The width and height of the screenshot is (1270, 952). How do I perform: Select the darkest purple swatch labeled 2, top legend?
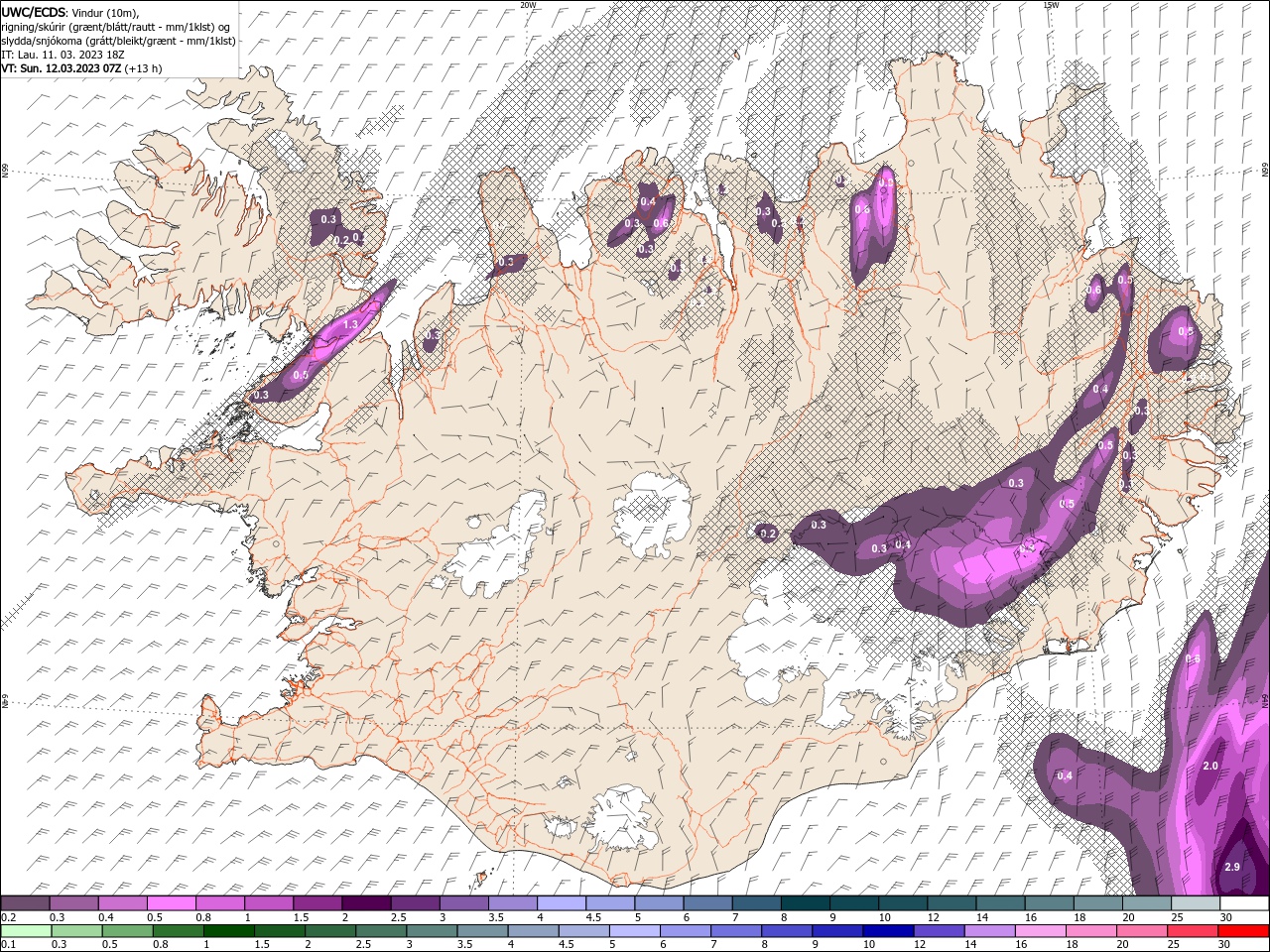pos(365,903)
